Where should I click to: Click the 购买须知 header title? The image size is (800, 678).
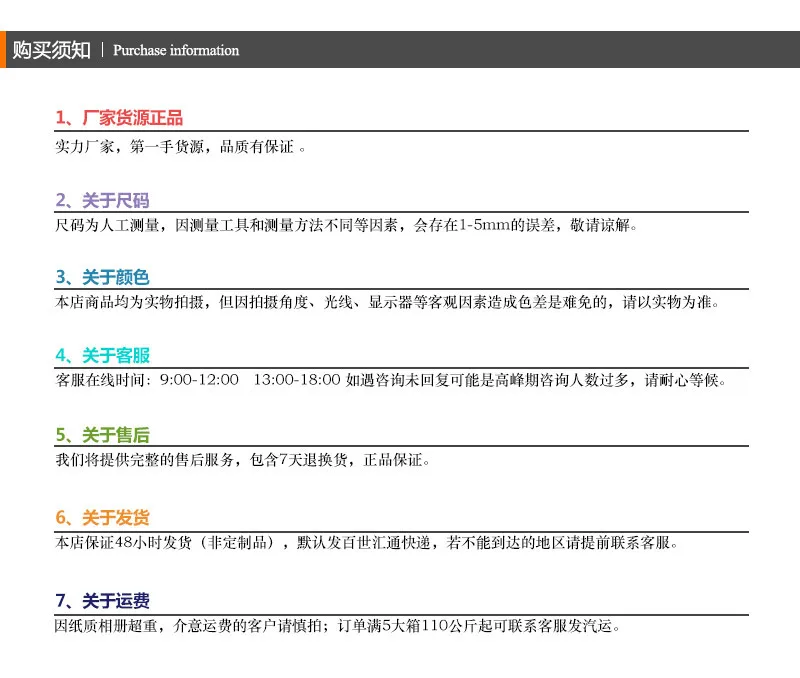pos(52,50)
